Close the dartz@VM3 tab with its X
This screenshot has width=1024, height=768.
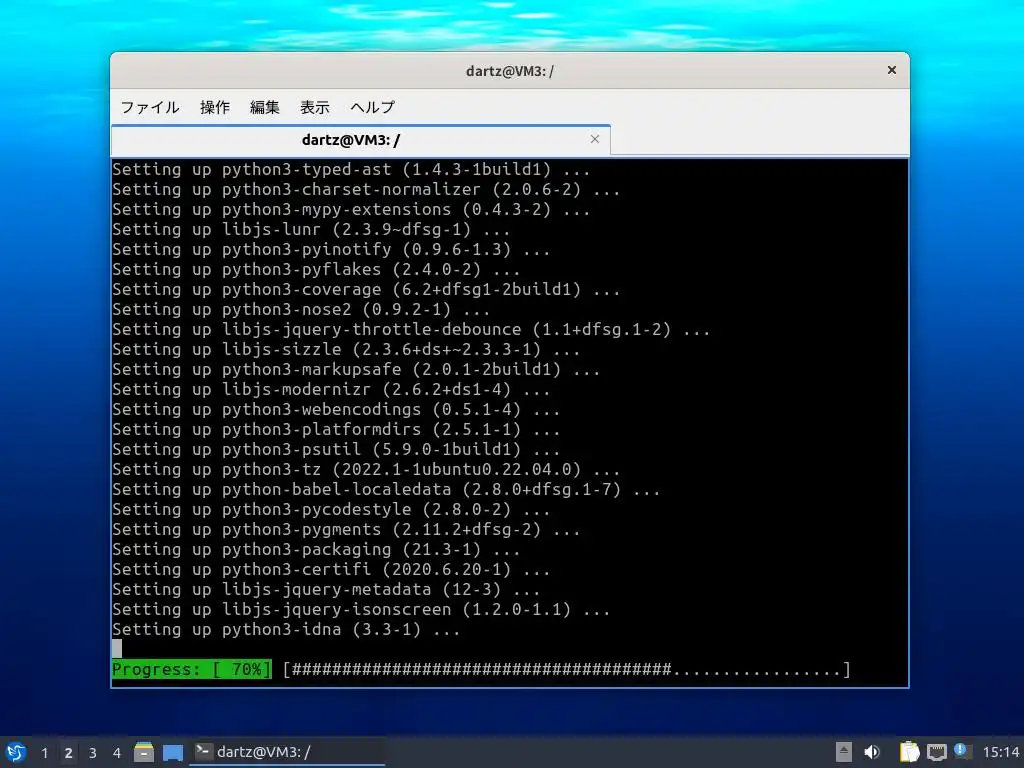point(594,139)
